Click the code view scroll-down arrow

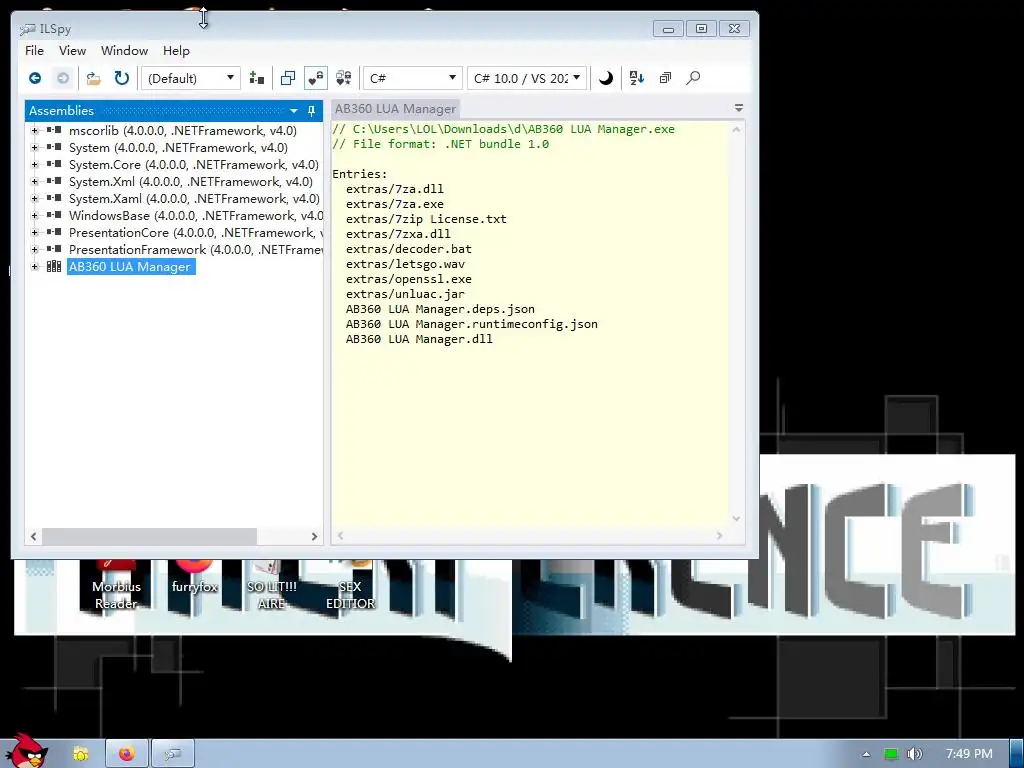point(736,519)
